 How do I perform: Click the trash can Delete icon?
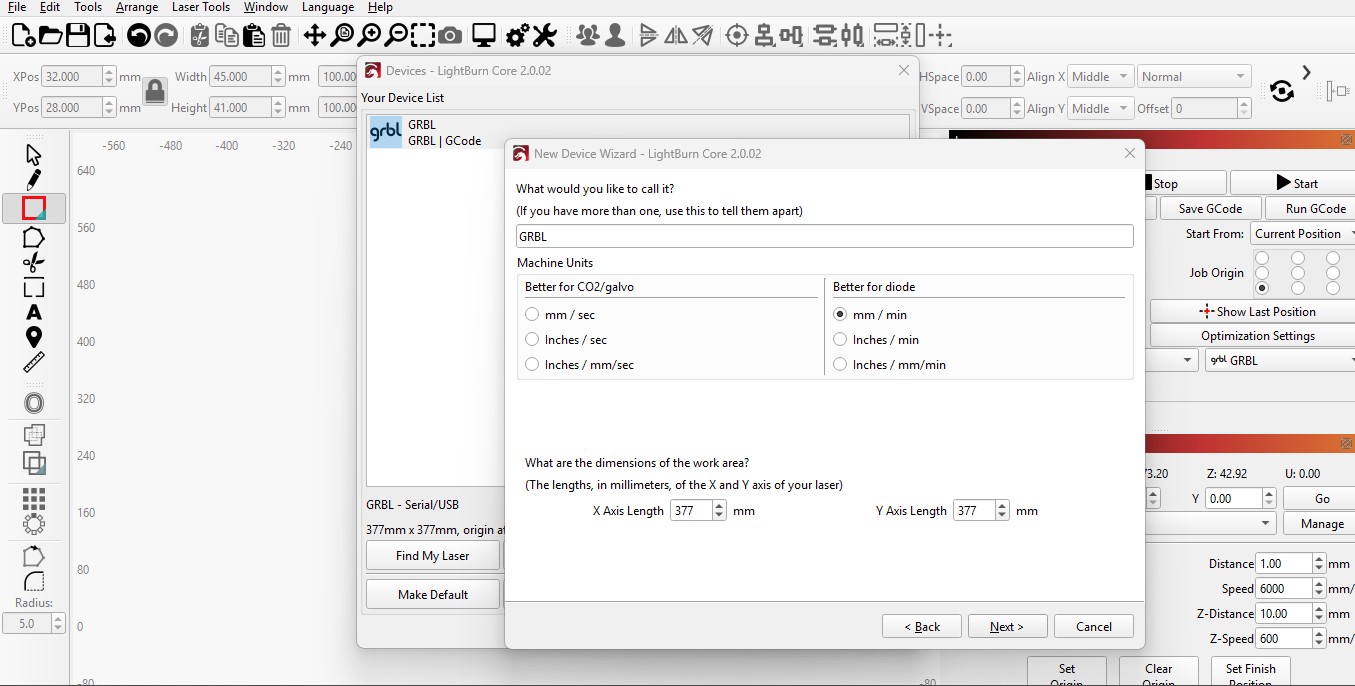[x=281, y=36]
